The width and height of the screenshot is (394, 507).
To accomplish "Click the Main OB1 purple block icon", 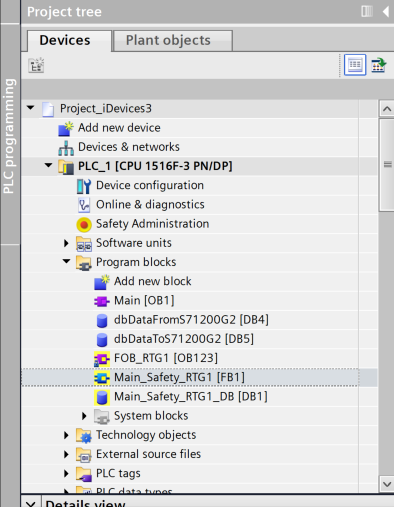I will (x=102, y=301).
